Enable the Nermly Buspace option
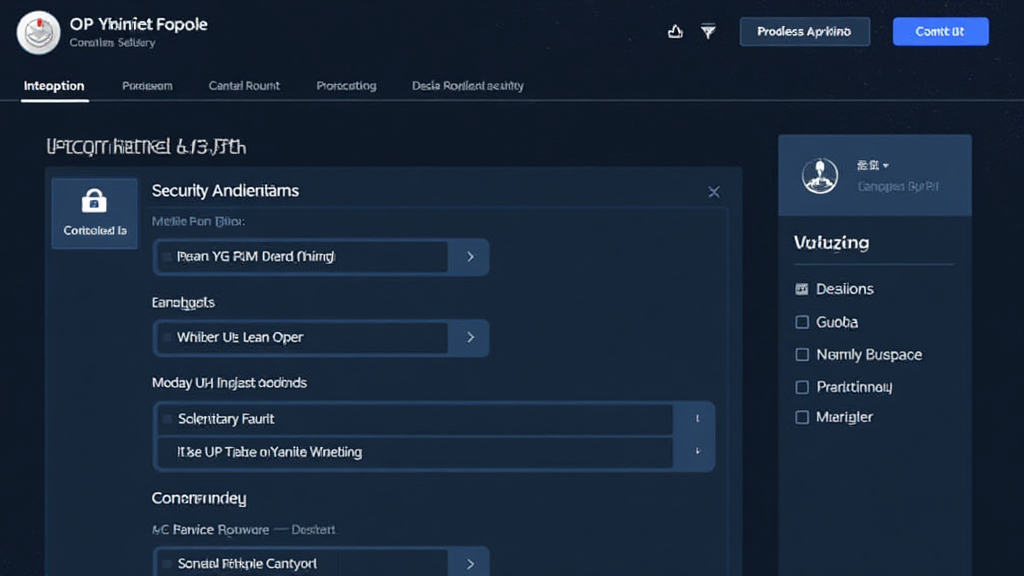The image size is (1024, 576). [x=801, y=354]
